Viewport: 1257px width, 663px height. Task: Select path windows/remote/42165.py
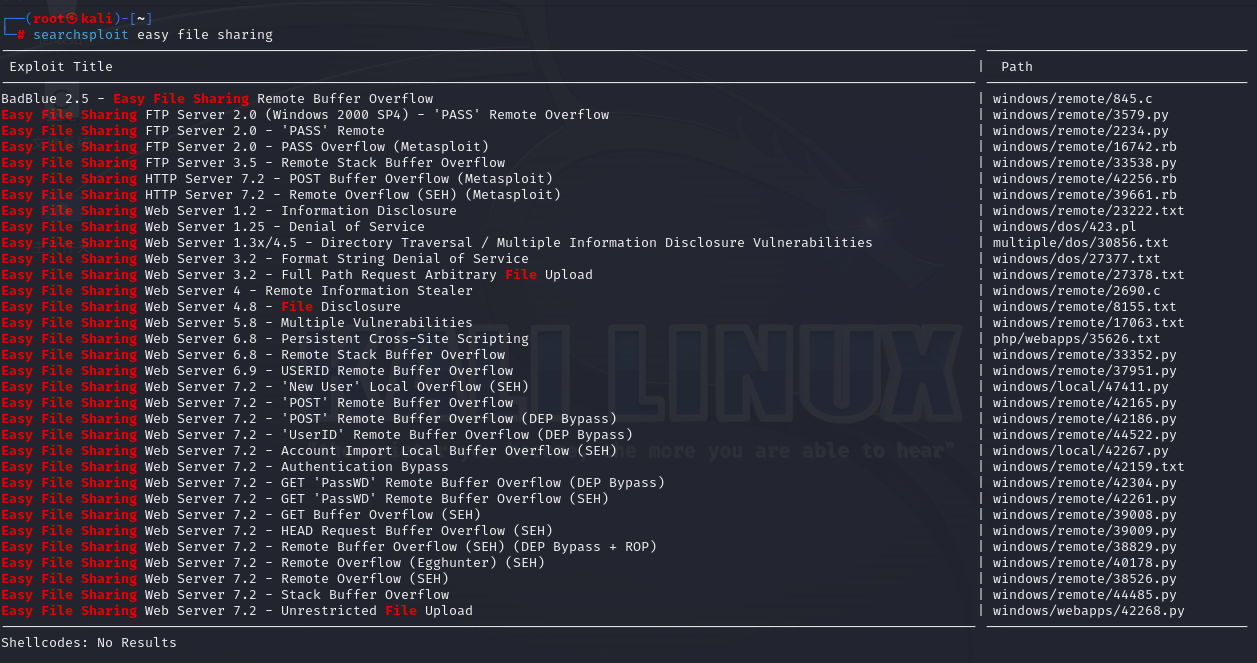point(1085,403)
